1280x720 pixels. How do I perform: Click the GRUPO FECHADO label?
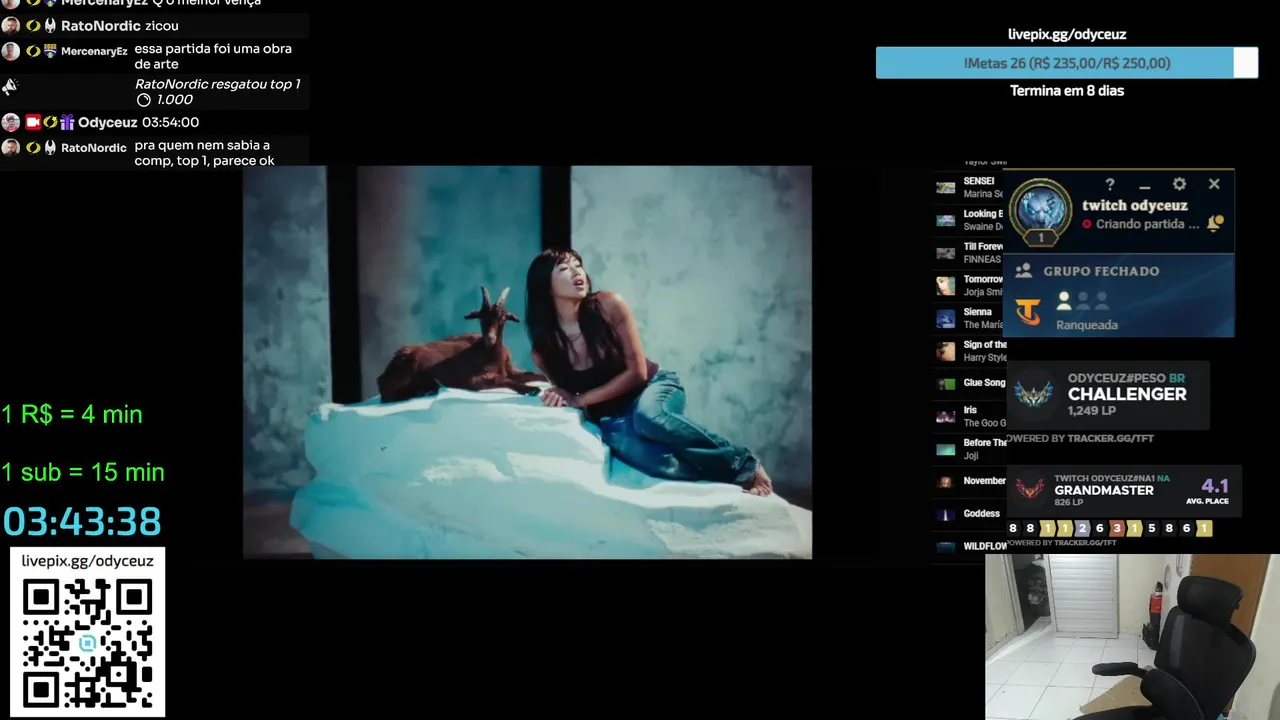click(1101, 271)
